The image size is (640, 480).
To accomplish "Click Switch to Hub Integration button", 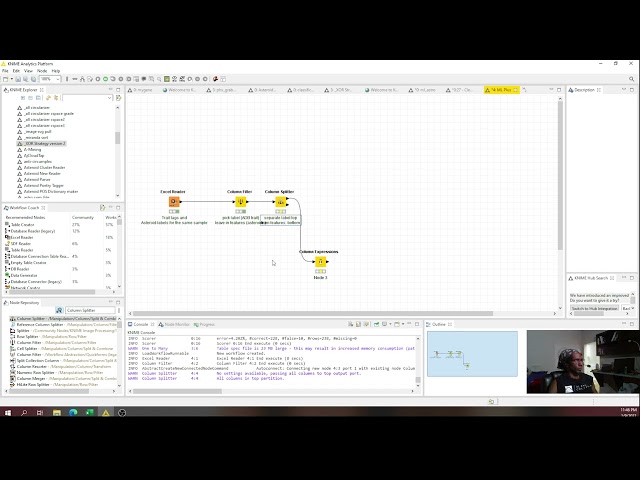I will click(594, 309).
